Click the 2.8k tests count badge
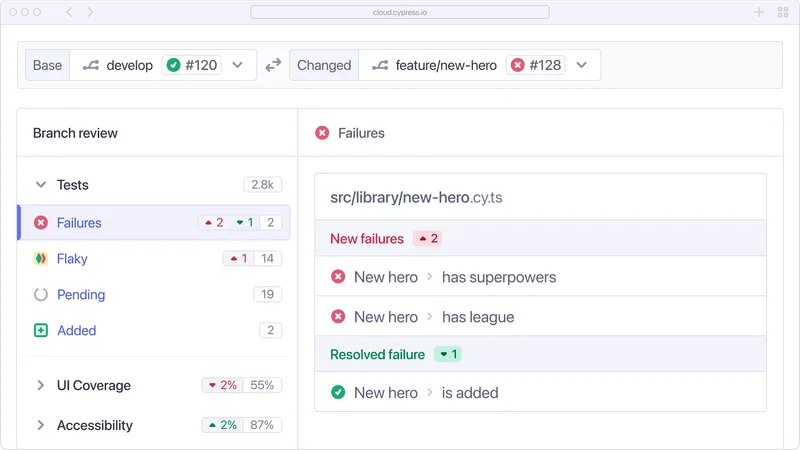Viewport: 800px width, 450px height. (263, 185)
